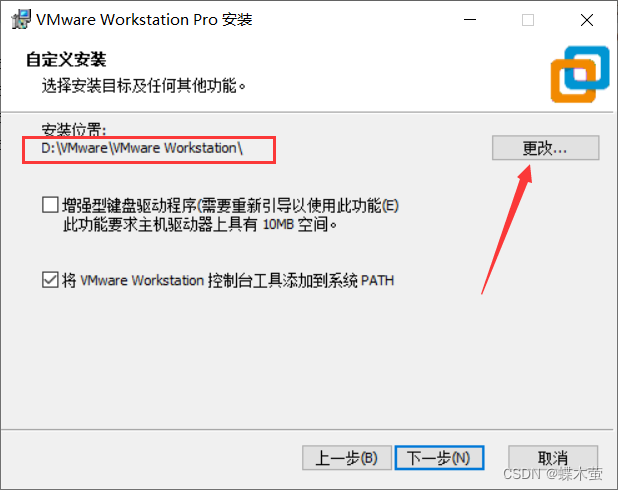
Task: Click the 自定义安装 heading
Action: tap(66, 60)
